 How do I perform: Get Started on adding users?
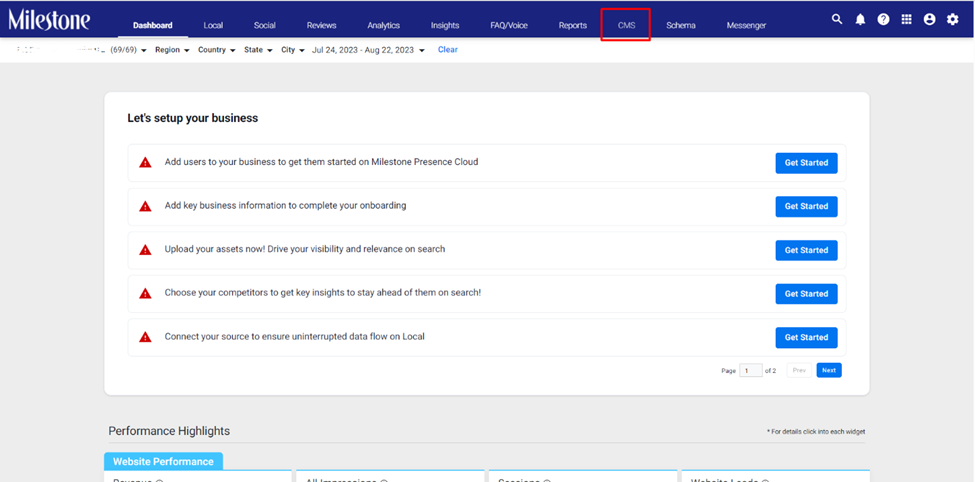tap(806, 163)
